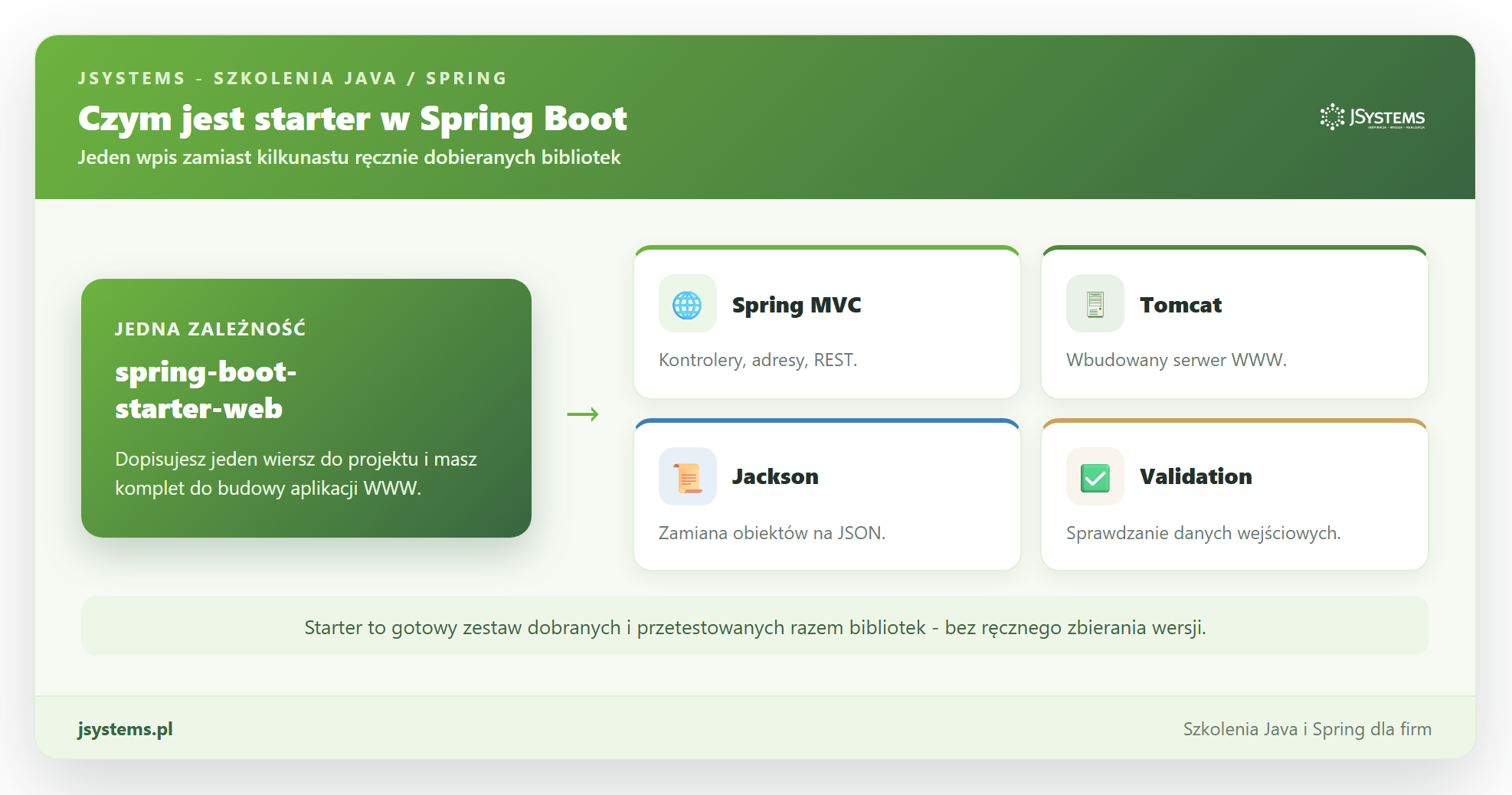Click the 'JSYSTEMS - SZKOLENIA JAVA / SPRING' overline
The height and width of the screenshot is (795, 1512).
293,78
